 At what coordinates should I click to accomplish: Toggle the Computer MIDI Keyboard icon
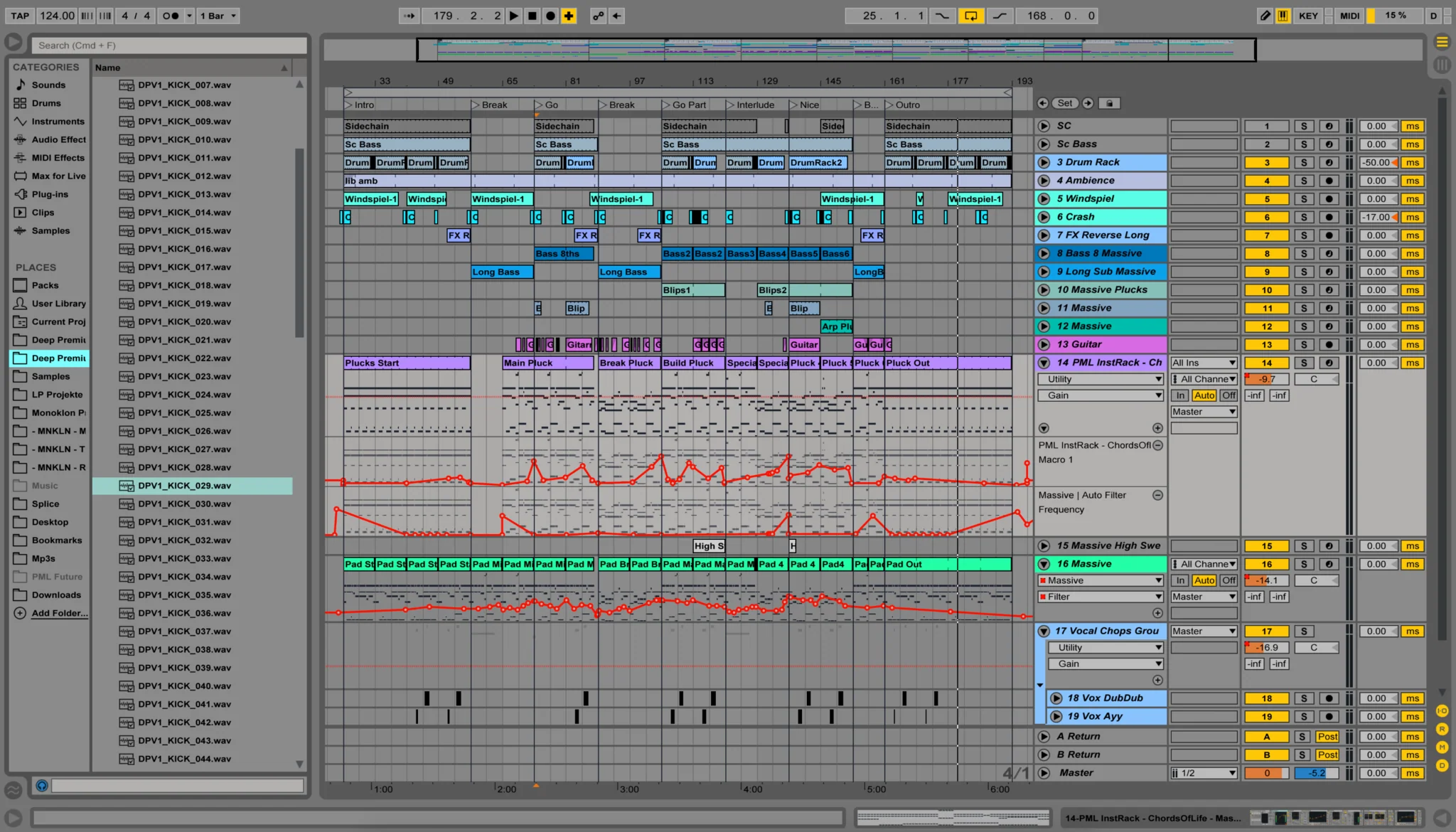pyautogui.click(x=1283, y=16)
